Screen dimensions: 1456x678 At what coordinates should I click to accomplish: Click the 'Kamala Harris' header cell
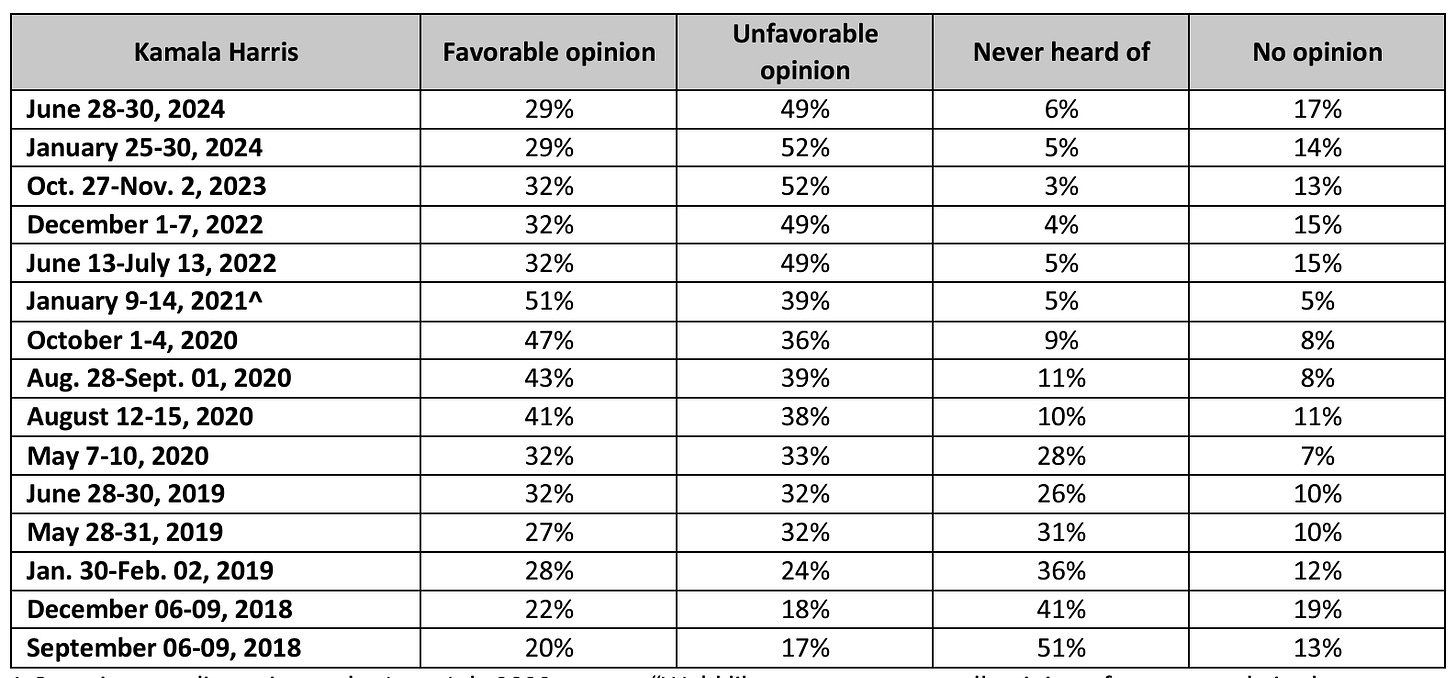(218, 53)
